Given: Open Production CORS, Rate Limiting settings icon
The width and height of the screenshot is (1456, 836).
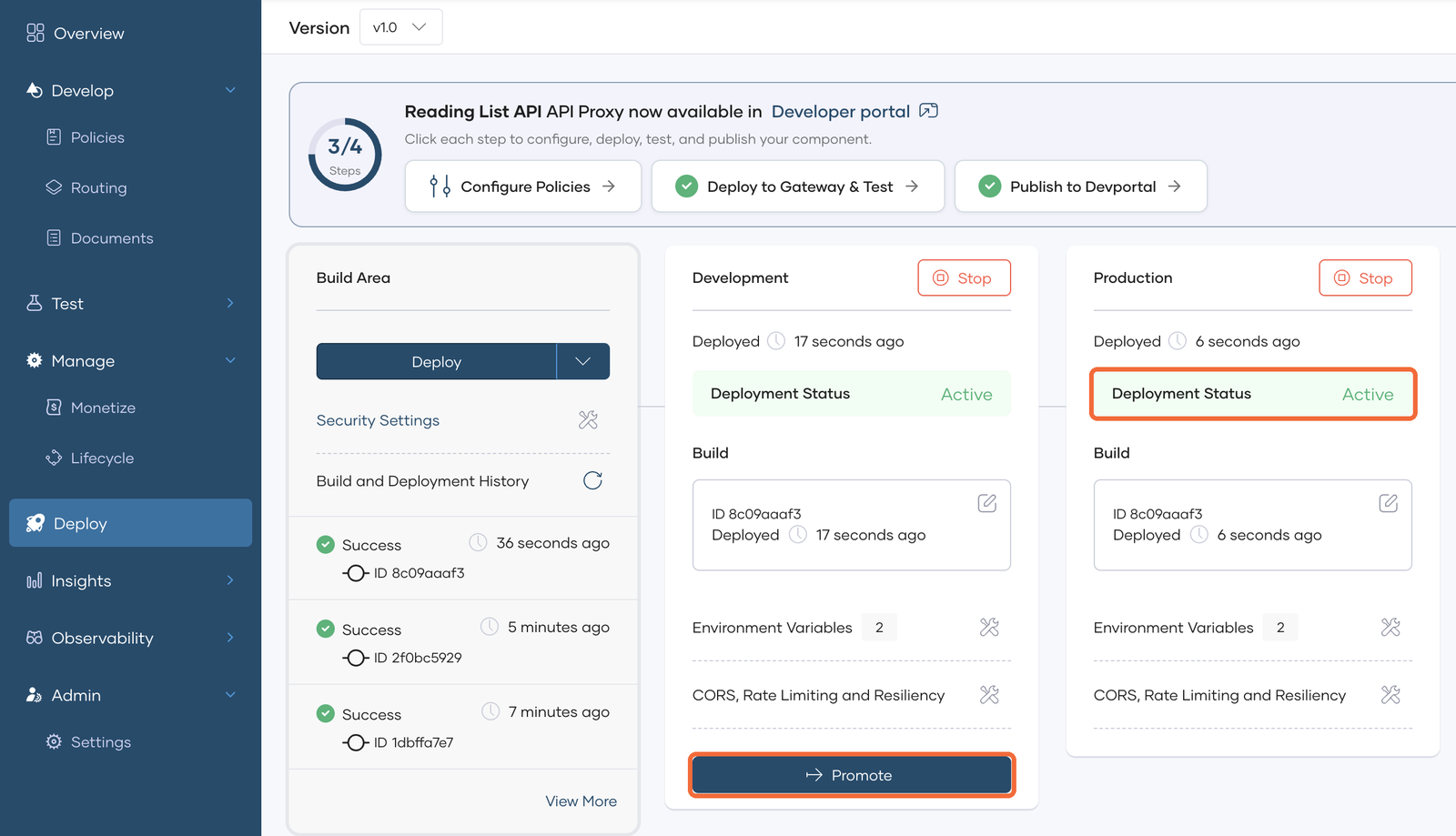Looking at the screenshot, I should coord(1390,695).
